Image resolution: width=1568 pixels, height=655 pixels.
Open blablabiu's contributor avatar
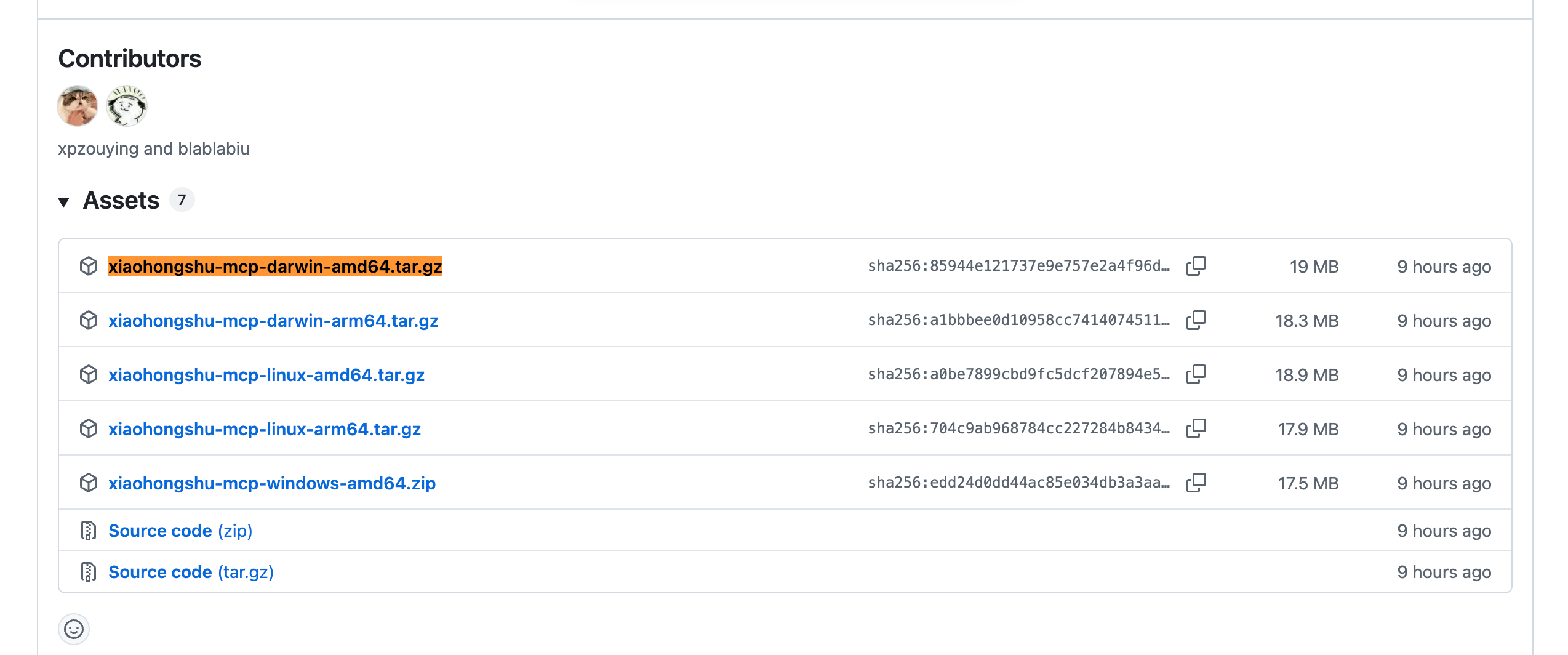127,106
